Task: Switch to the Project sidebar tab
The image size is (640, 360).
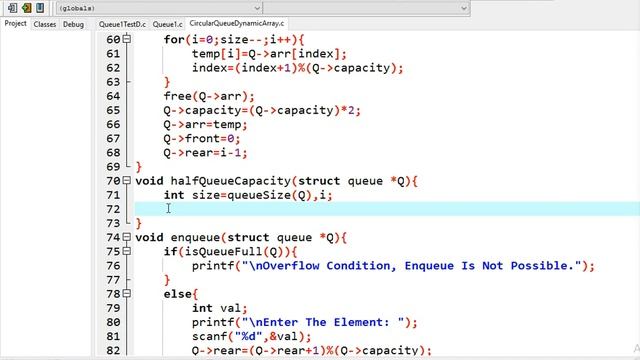Action: tap(16, 24)
